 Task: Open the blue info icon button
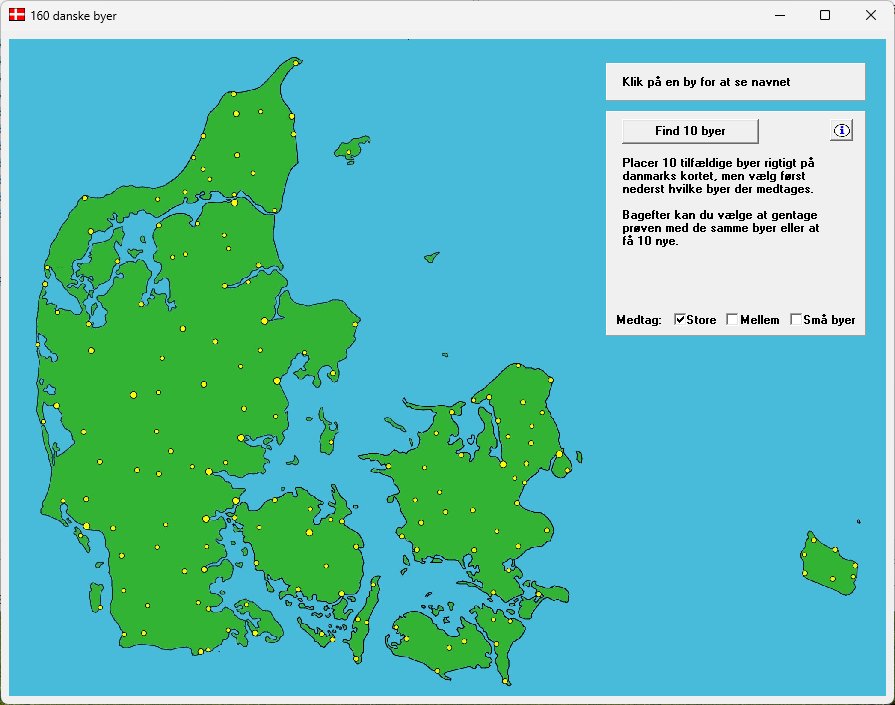841,130
